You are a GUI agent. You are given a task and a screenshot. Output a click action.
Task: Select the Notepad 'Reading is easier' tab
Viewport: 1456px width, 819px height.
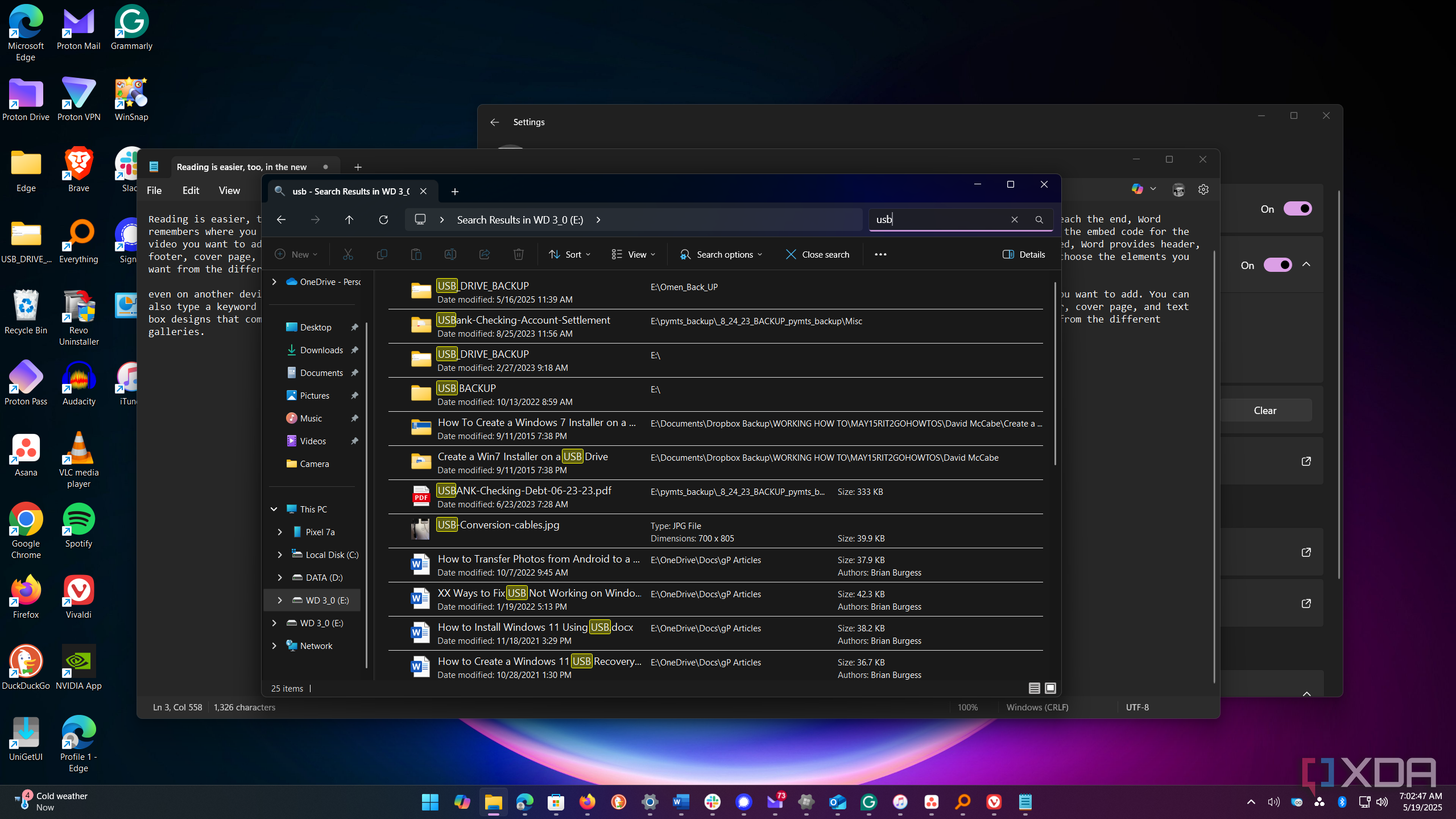coord(254,167)
